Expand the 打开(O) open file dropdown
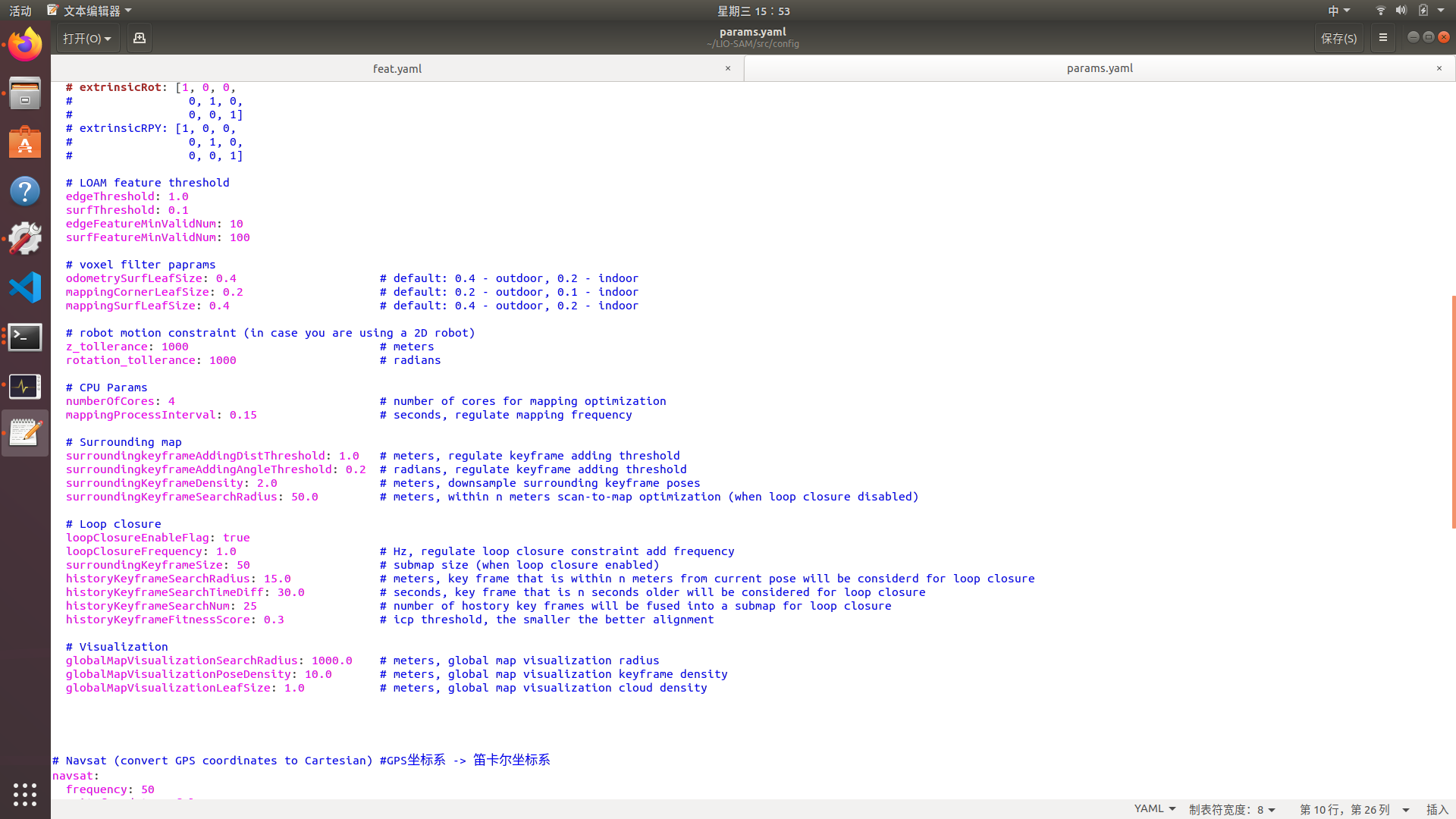The width and height of the screenshot is (1456, 819). tap(87, 37)
